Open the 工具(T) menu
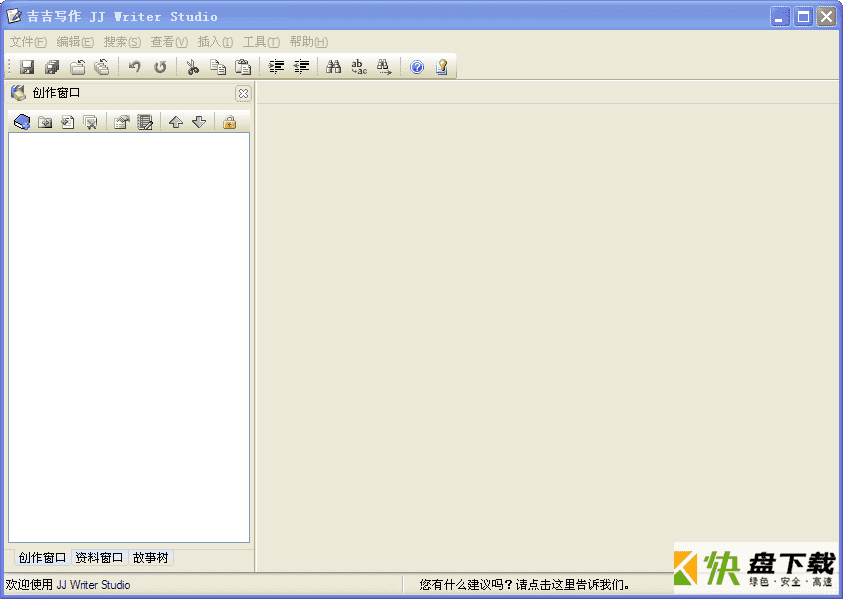Viewport: 843px width, 599px height. [261, 42]
